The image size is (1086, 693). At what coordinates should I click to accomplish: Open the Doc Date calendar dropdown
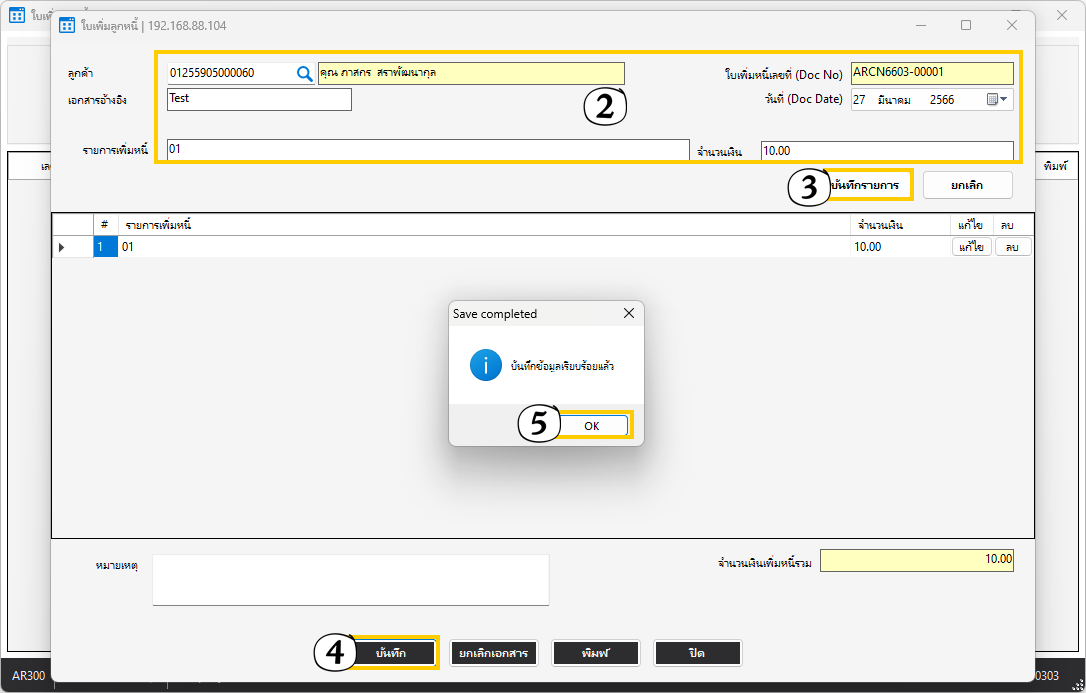(x=998, y=99)
